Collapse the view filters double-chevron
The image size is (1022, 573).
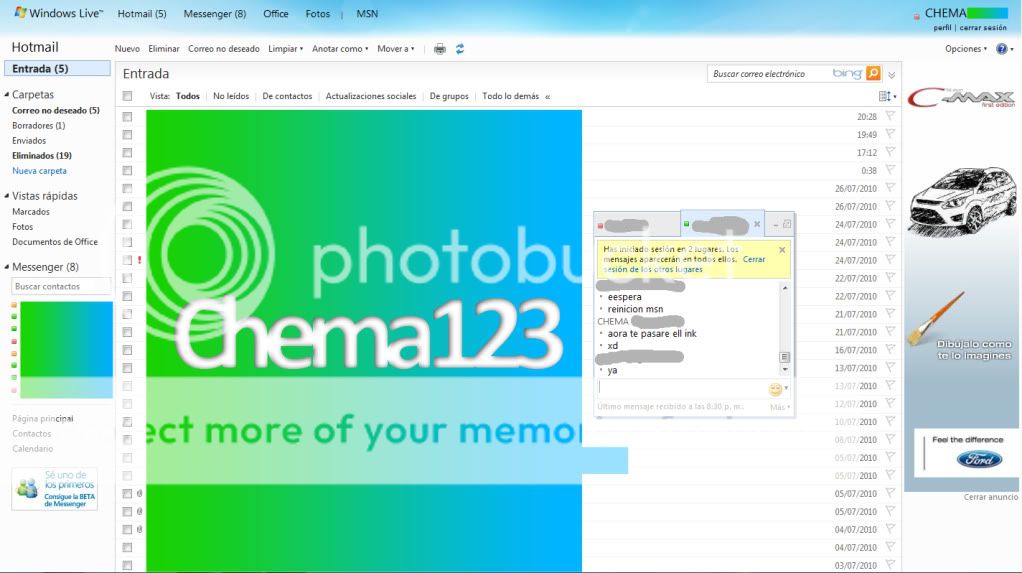[x=548, y=96]
